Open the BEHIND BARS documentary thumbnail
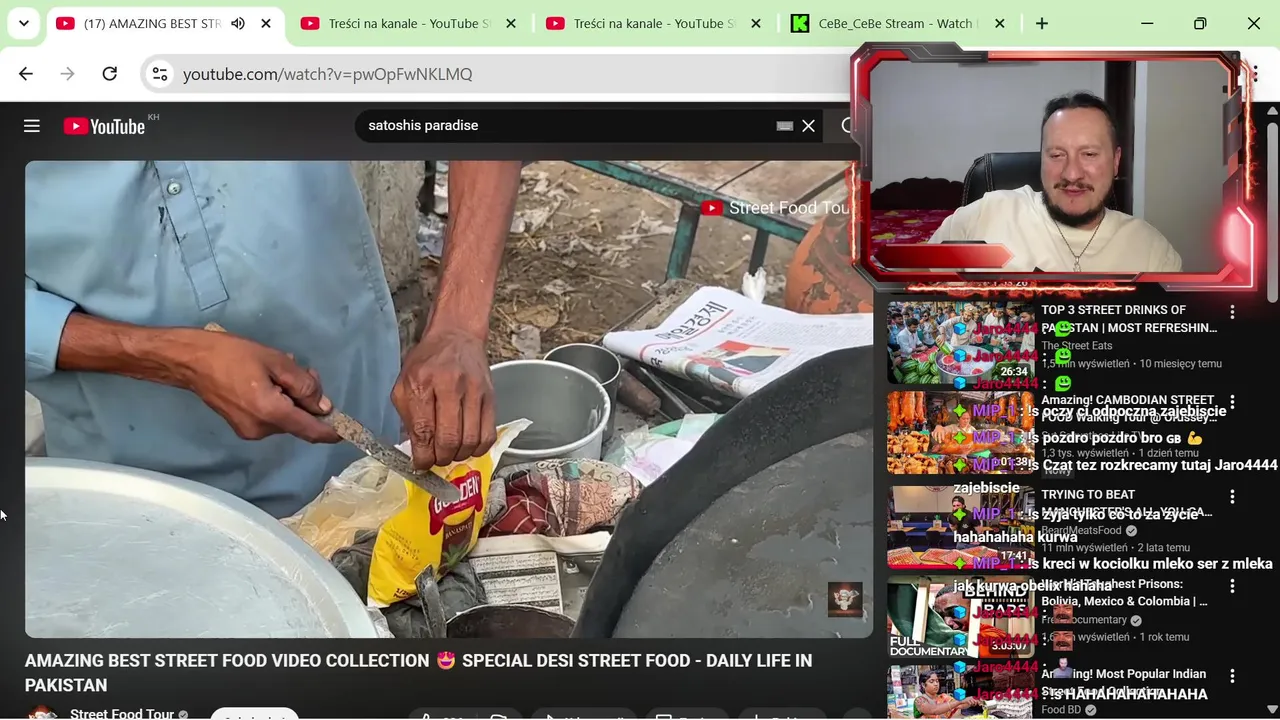The height and width of the screenshot is (720, 1280). (x=961, y=617)
